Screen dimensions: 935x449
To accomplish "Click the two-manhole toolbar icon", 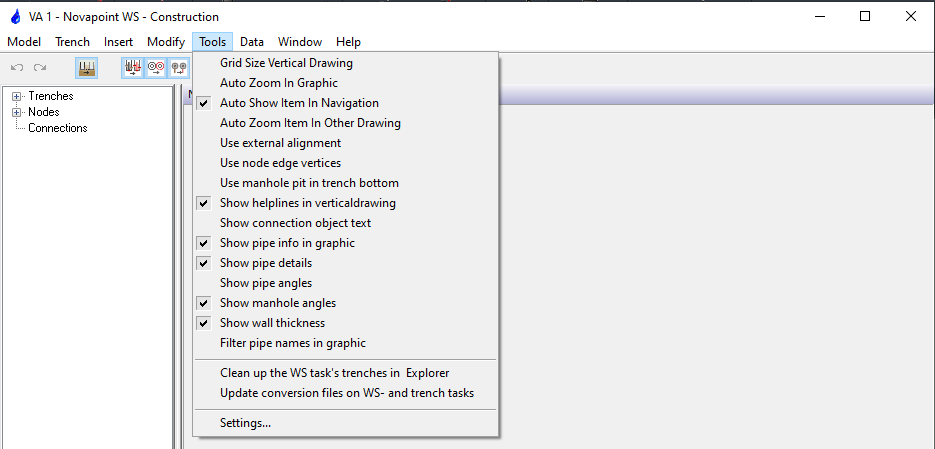I will (179, 68).
